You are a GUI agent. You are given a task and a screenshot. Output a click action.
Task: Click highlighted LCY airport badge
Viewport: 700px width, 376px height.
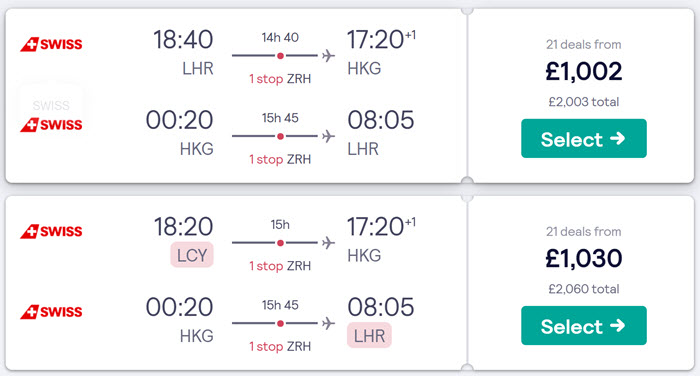[192, 255]
